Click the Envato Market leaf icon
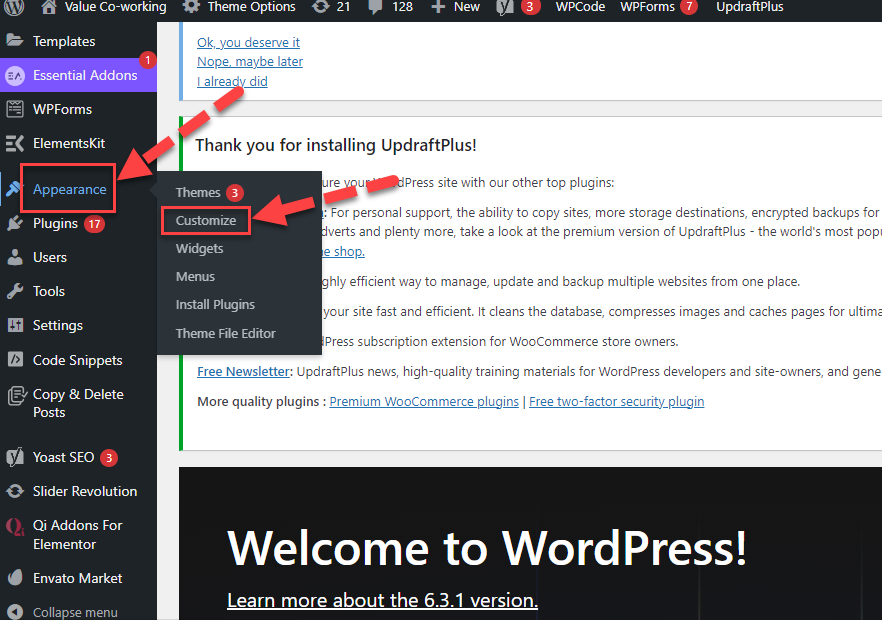 pyautogui.click(x=15, y=577)
